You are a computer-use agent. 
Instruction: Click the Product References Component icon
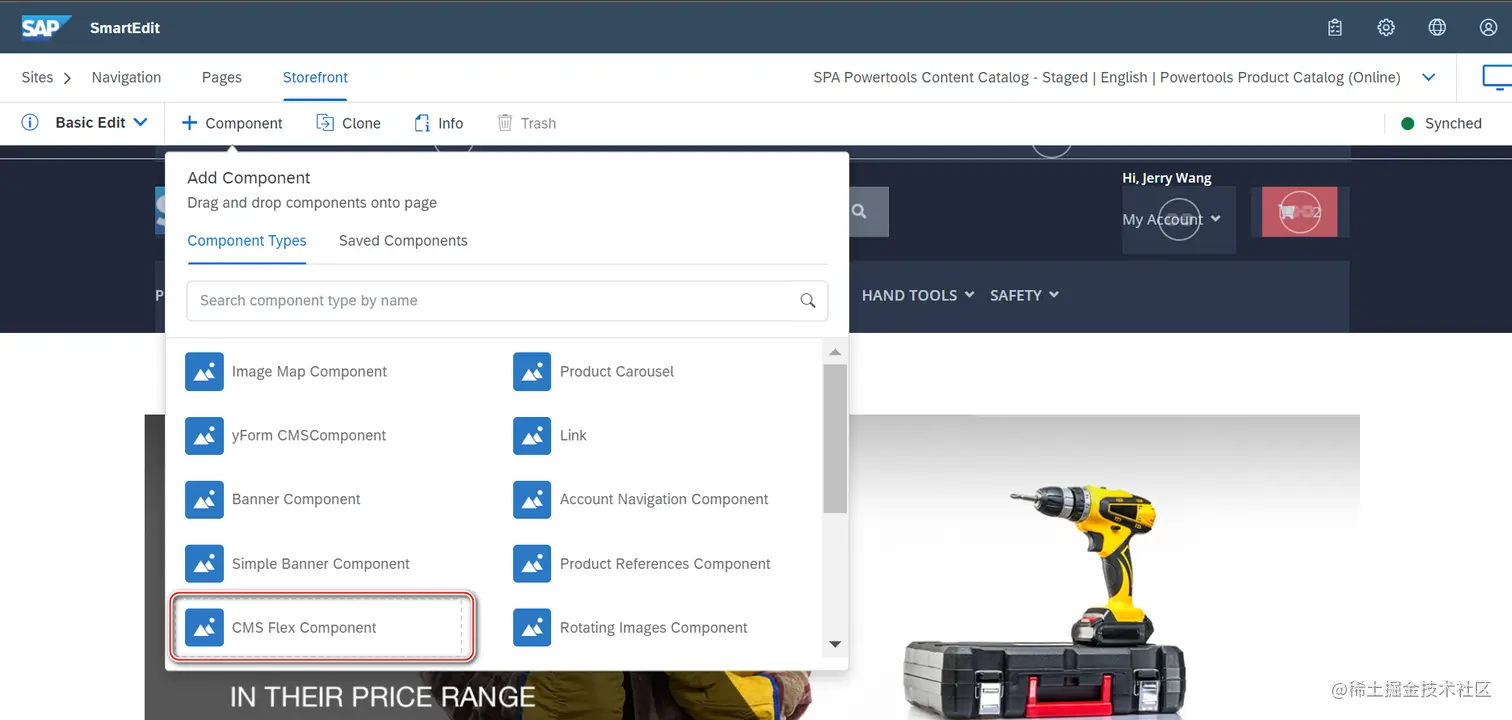click(x=532, y=564)
